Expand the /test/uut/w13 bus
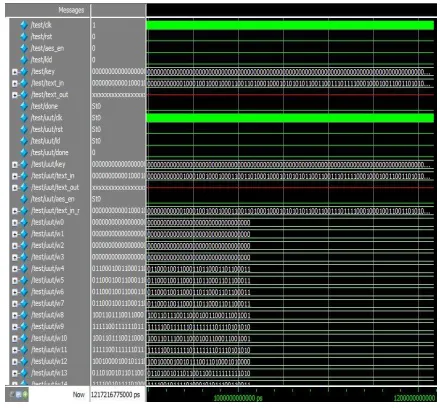This screenshot has height=408, width=440. [15, 373]
